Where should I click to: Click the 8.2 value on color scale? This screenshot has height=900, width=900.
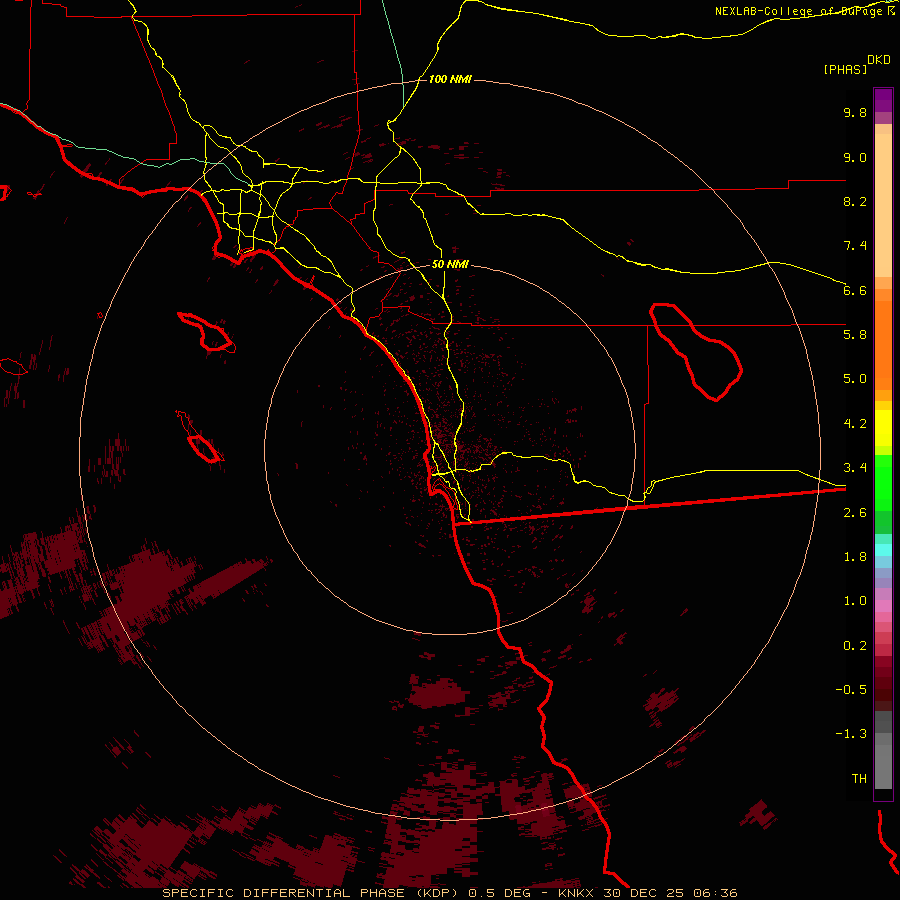tap(855, 201)
